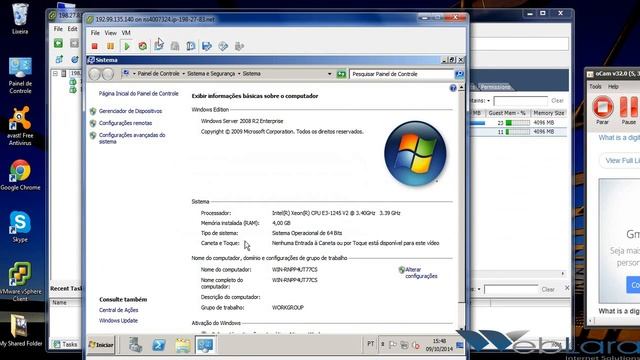This screenshot has height=360, width=640.
Task: Click the green Power On play button
Action: [127, 46]
